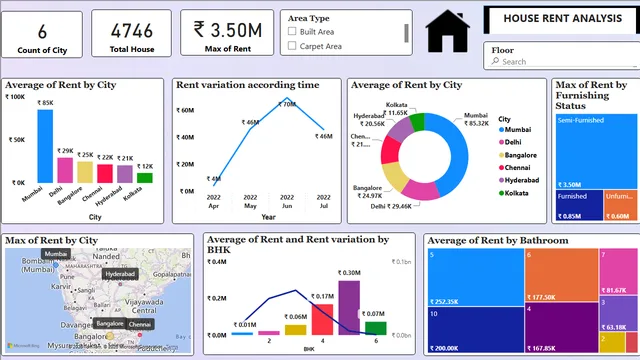Select the green ₹0.07M BHK bar
The image size is (640, 360).
tap(376, 328)
